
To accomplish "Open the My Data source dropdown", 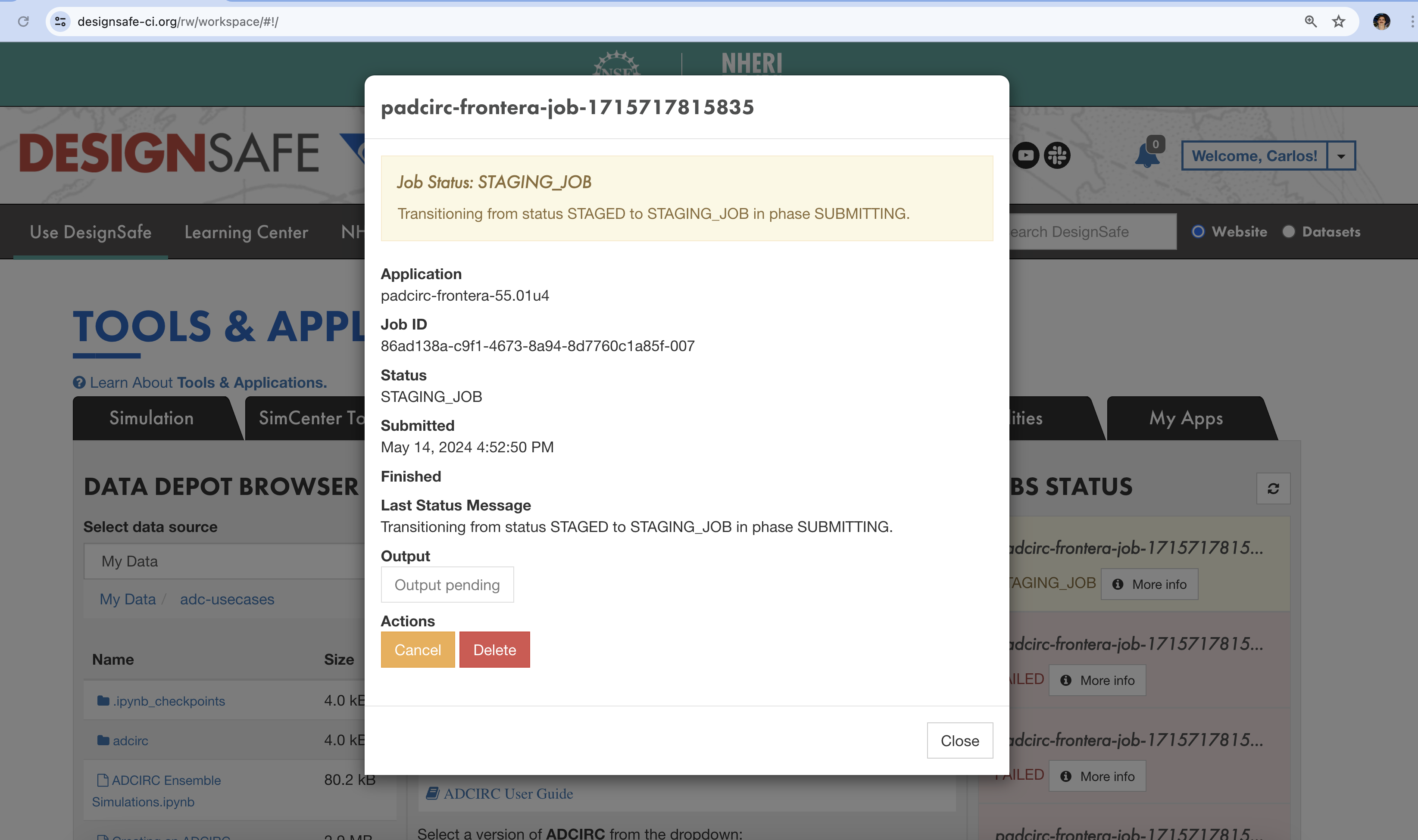I will pos(224,561).
